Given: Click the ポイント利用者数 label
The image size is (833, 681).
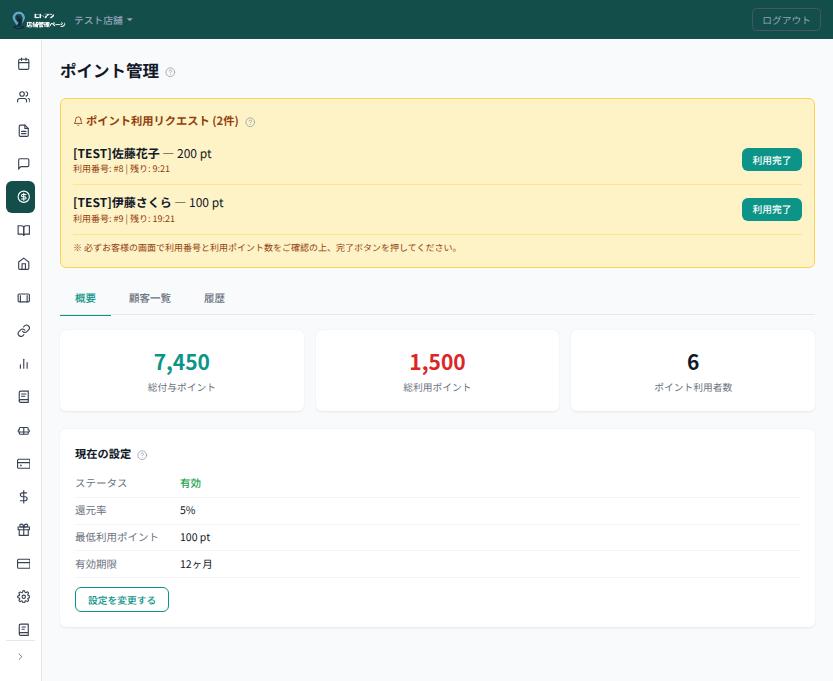Looking at the screenshot, I should (x=693, y=388).
